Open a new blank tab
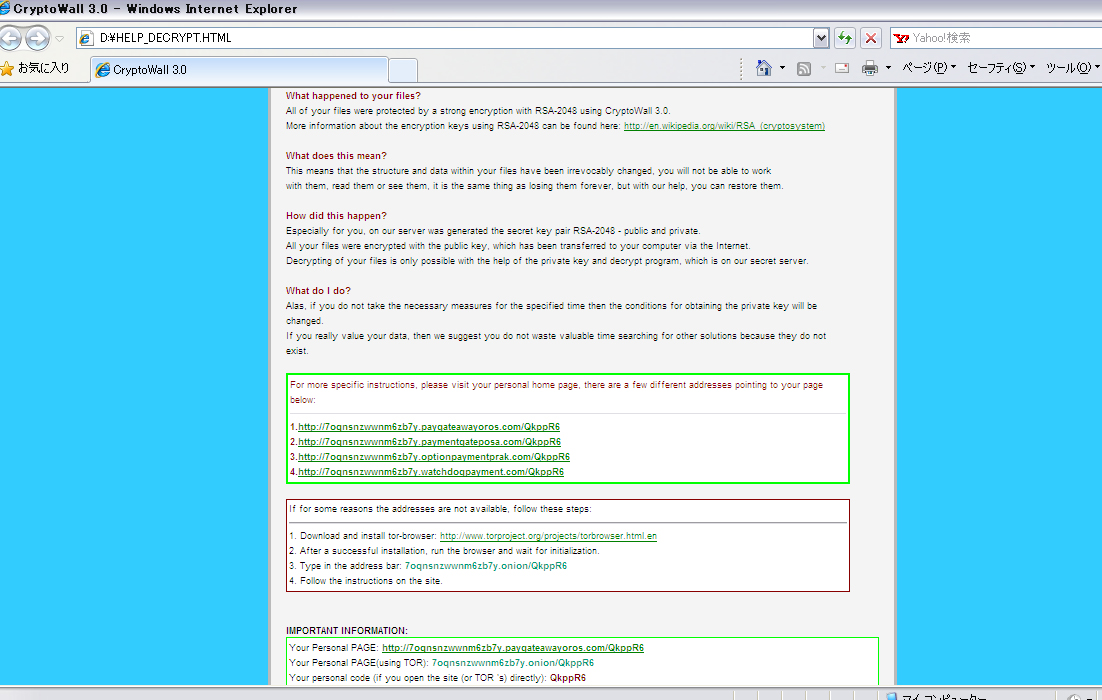 [403, 70]
